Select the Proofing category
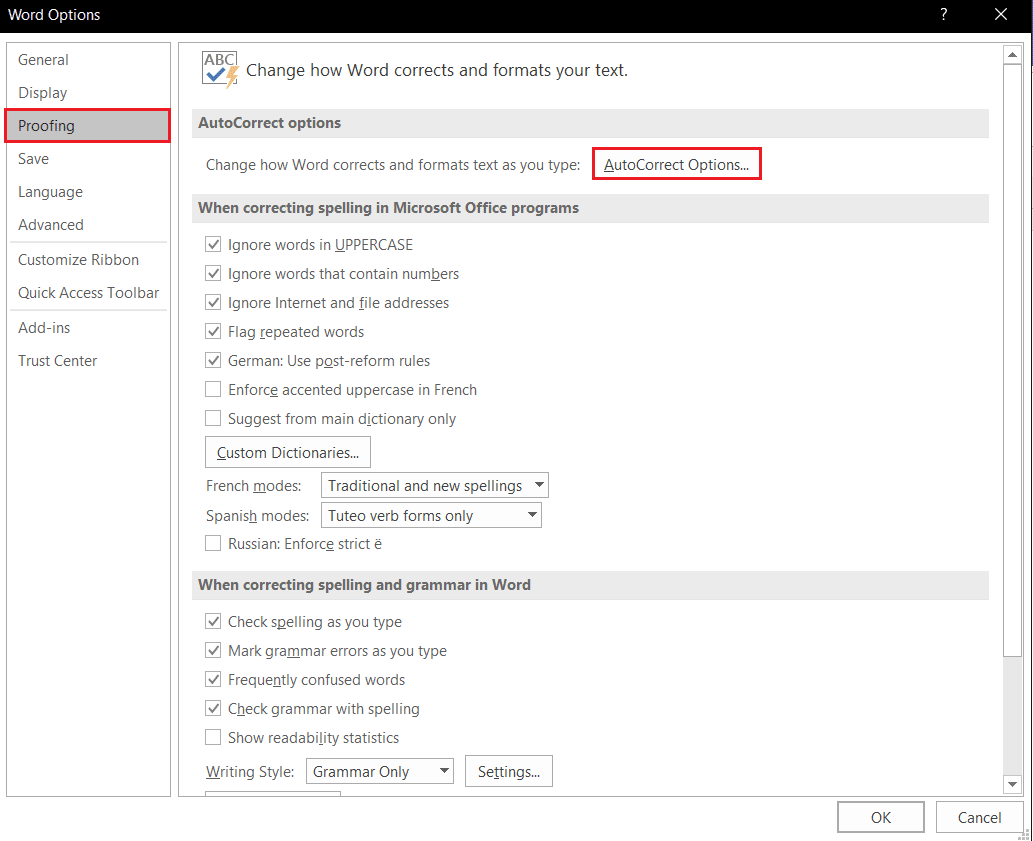The height and width of the screenshot is (841, 1033). click(87, 126)
